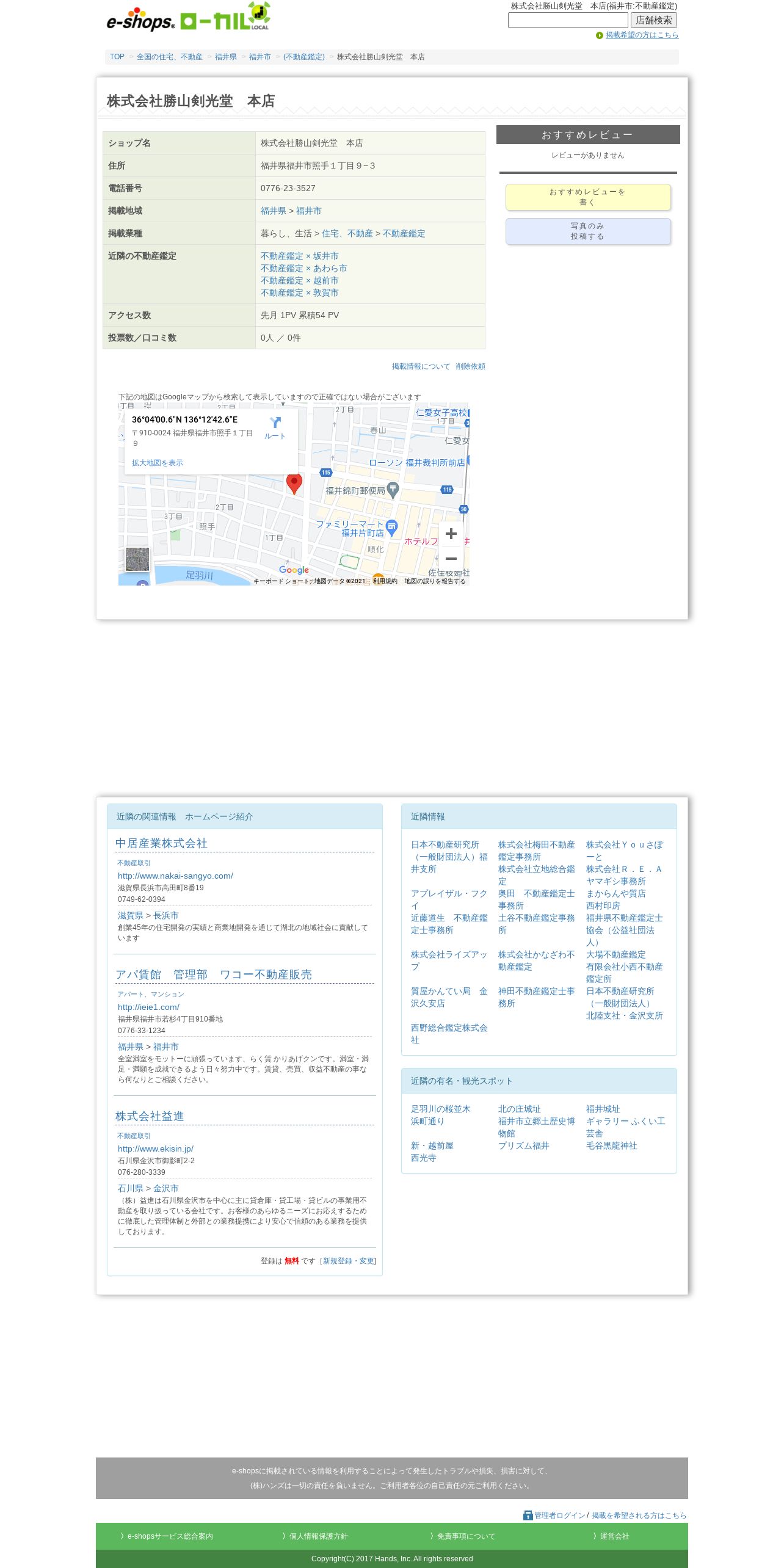The width and height of the screenshot is (784, 1568).
Task: Click address 福井県福井市照手１丁目９−３
Action: (318, 165)
